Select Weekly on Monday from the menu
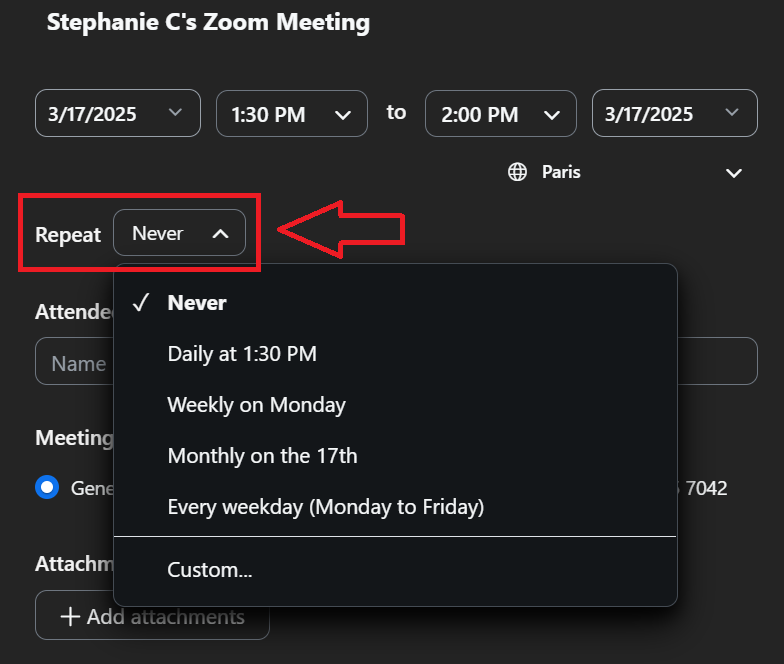The width and height of the screenshot is (784, 664). point(256,405)
